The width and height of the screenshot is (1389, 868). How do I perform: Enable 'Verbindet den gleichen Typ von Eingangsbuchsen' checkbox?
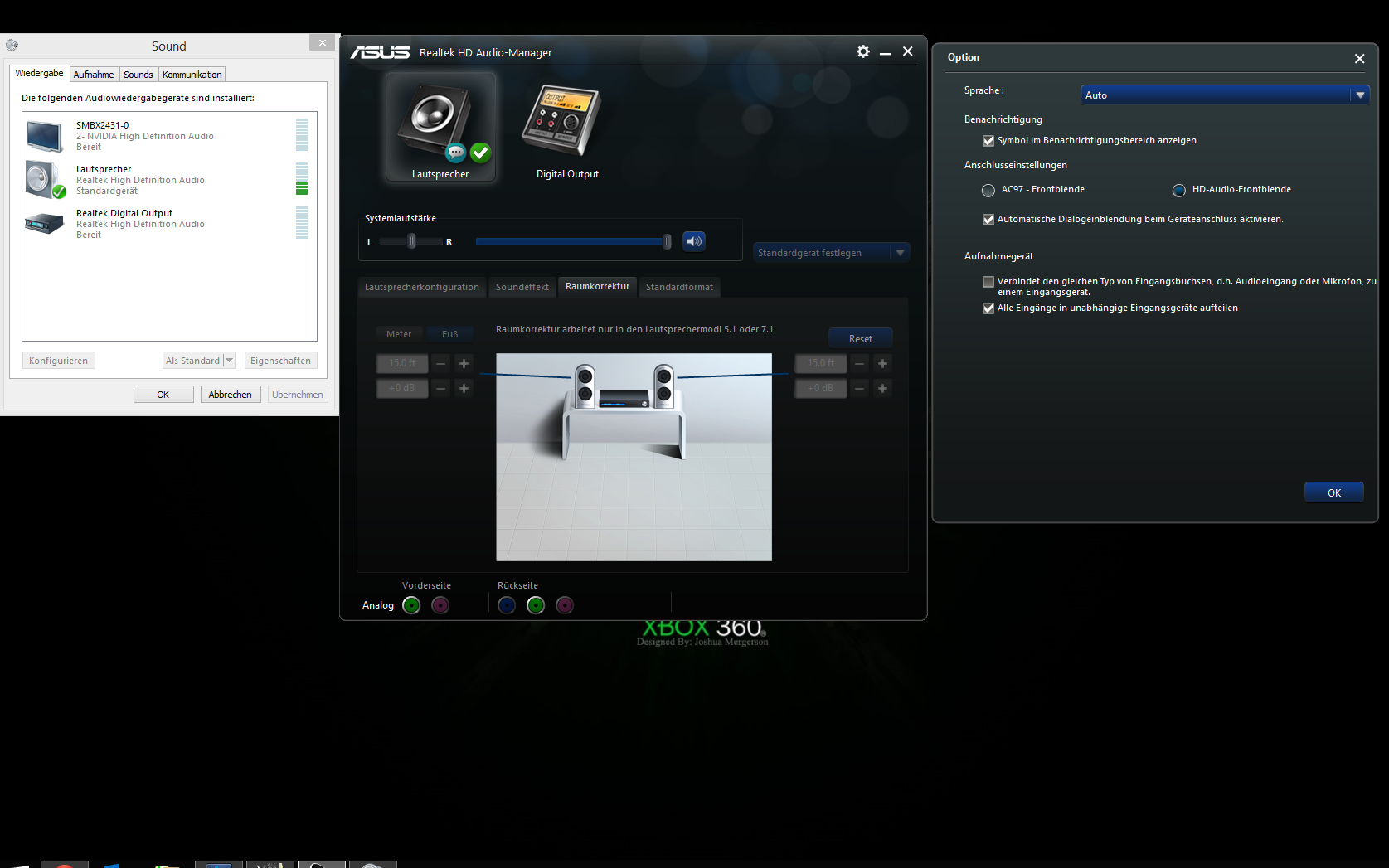coord(988,282)
